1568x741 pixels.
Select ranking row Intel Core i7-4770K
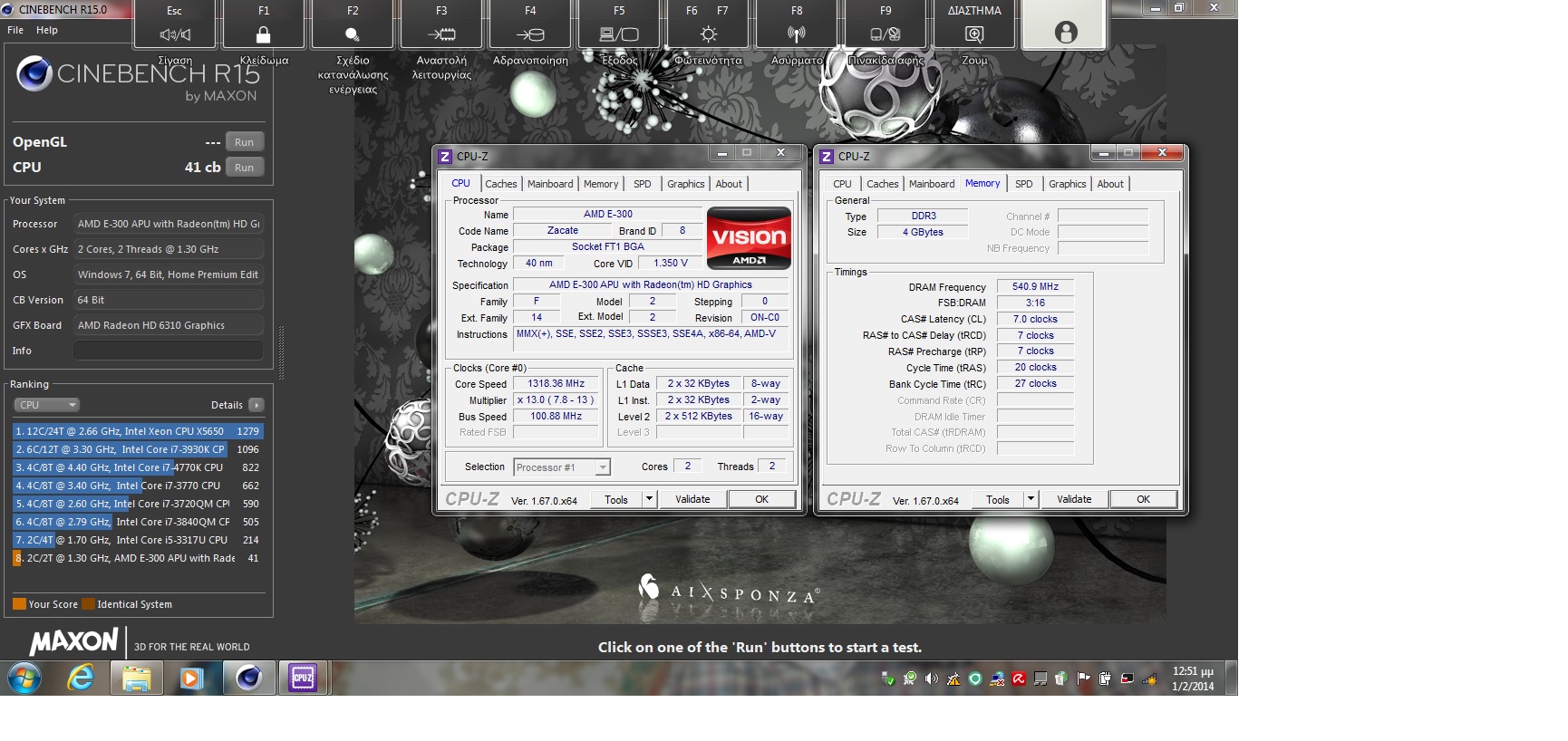[x=138, y=467]
